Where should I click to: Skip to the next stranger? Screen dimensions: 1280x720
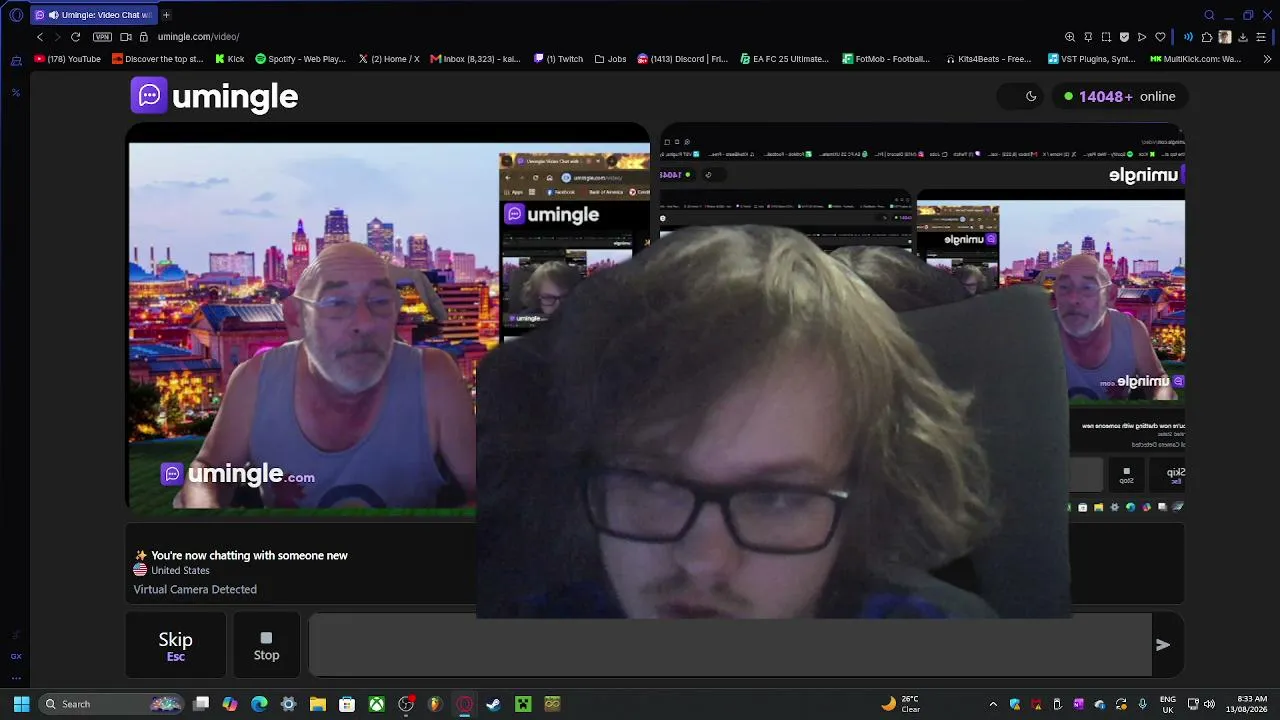pyautogui.click(x=175, y=645)
